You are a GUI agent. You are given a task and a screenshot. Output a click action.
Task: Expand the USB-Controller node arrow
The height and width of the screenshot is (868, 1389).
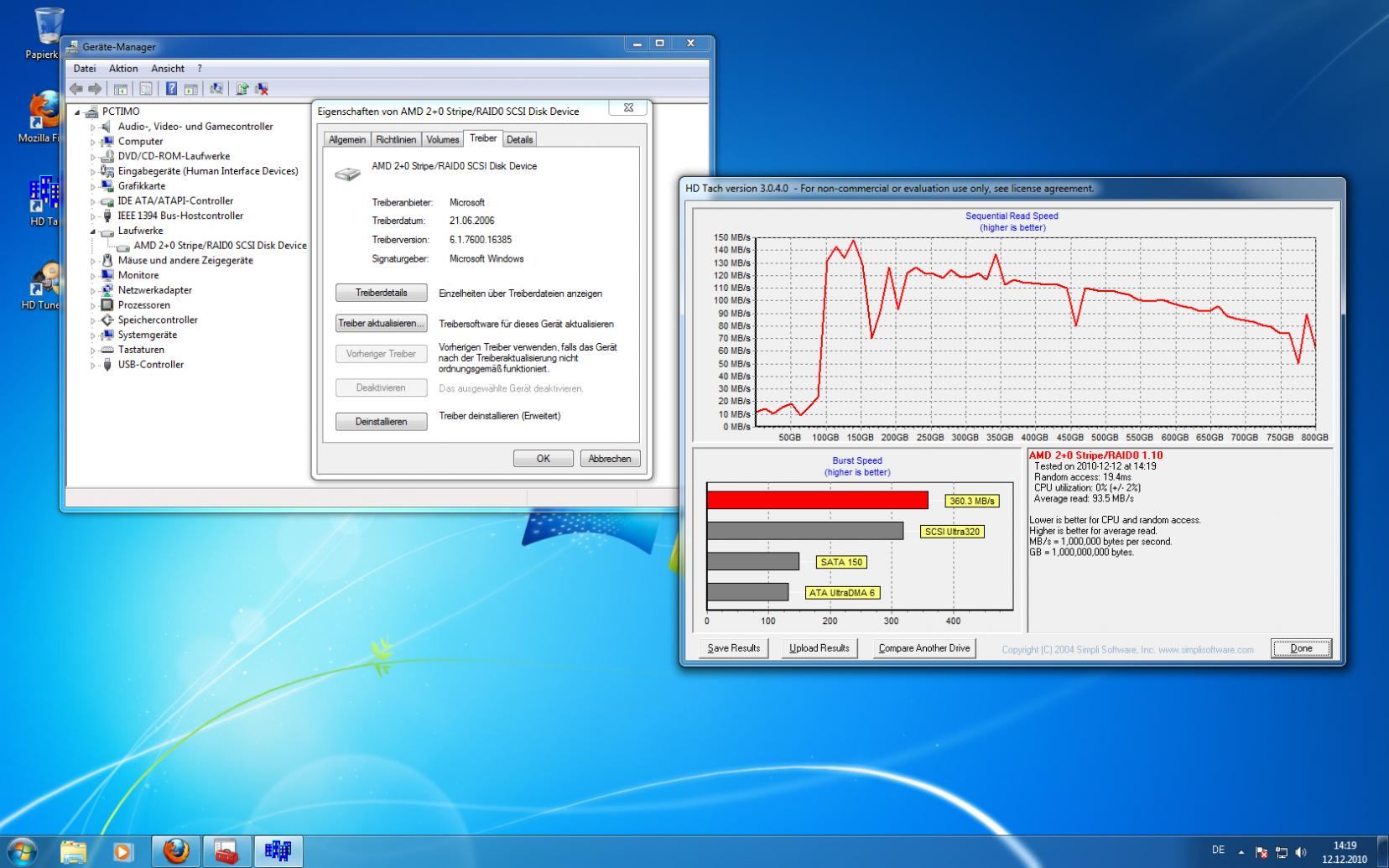(93, 365)
